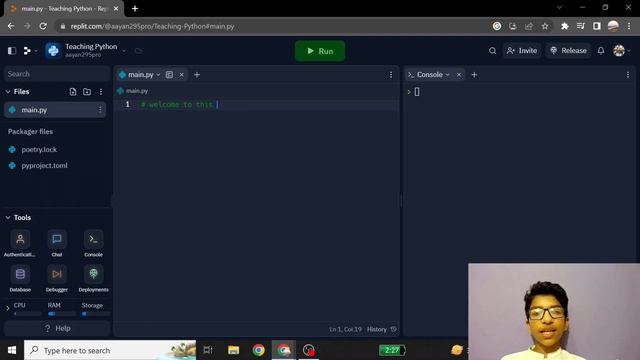Create a new file icon
The image size is (640, 360).
click(x=73, y=92)
